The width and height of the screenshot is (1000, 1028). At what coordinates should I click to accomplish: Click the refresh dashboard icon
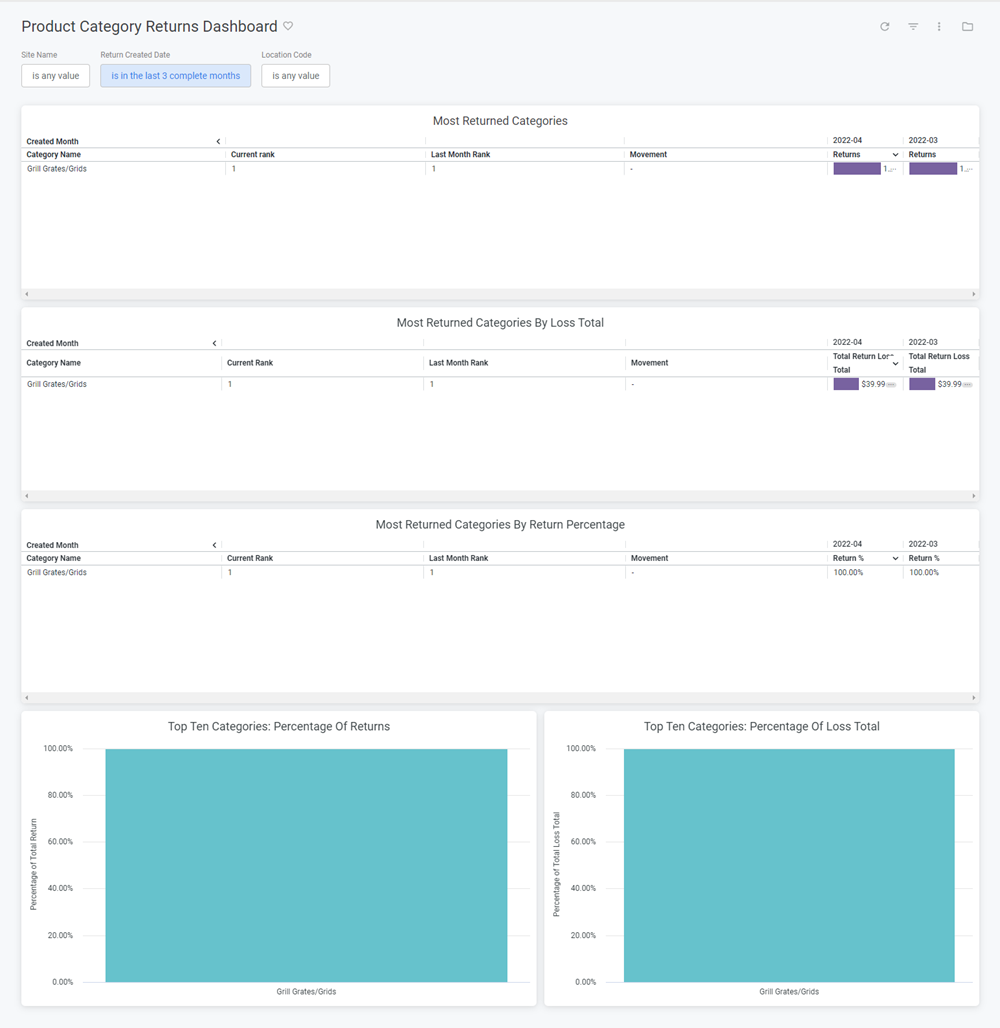click(884, 27)
